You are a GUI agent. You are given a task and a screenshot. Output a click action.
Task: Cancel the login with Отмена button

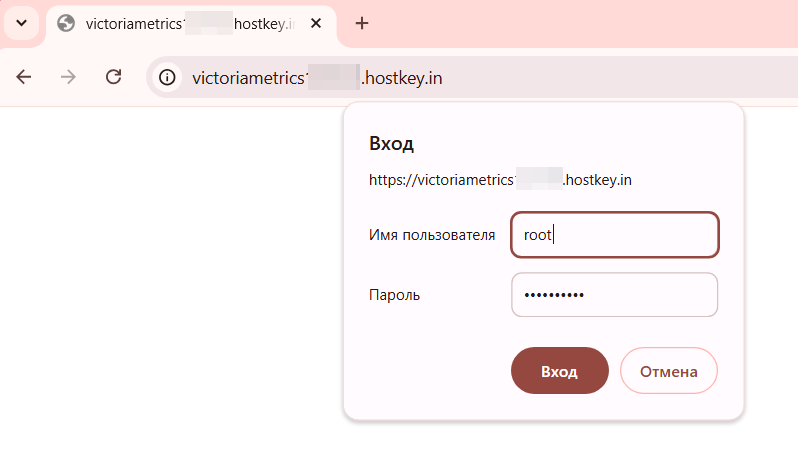click(x=669, y=371)
